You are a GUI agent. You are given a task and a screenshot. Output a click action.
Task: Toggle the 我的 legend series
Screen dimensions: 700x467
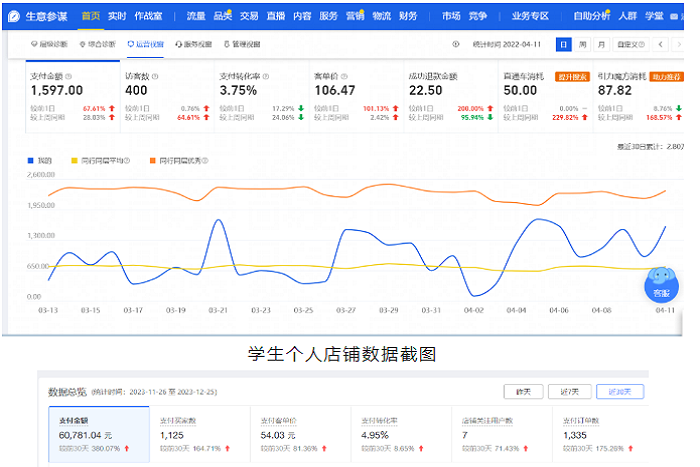44,160
